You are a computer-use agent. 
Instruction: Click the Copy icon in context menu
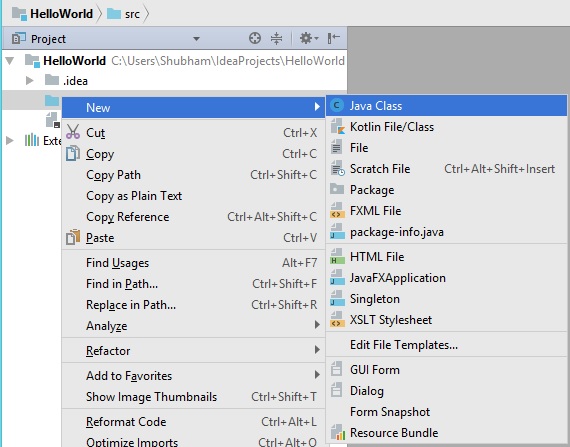[73, 154]
